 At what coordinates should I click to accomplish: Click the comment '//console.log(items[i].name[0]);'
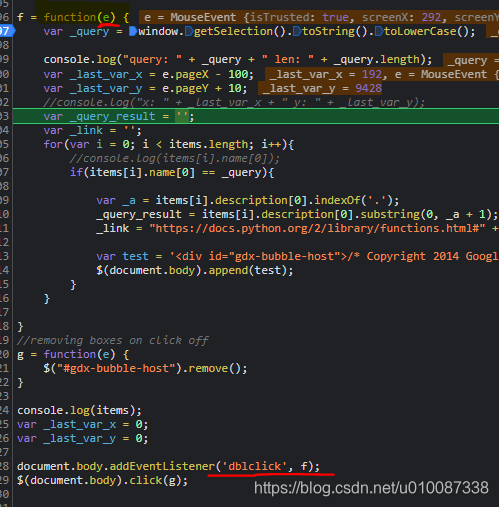pos(174,158)
